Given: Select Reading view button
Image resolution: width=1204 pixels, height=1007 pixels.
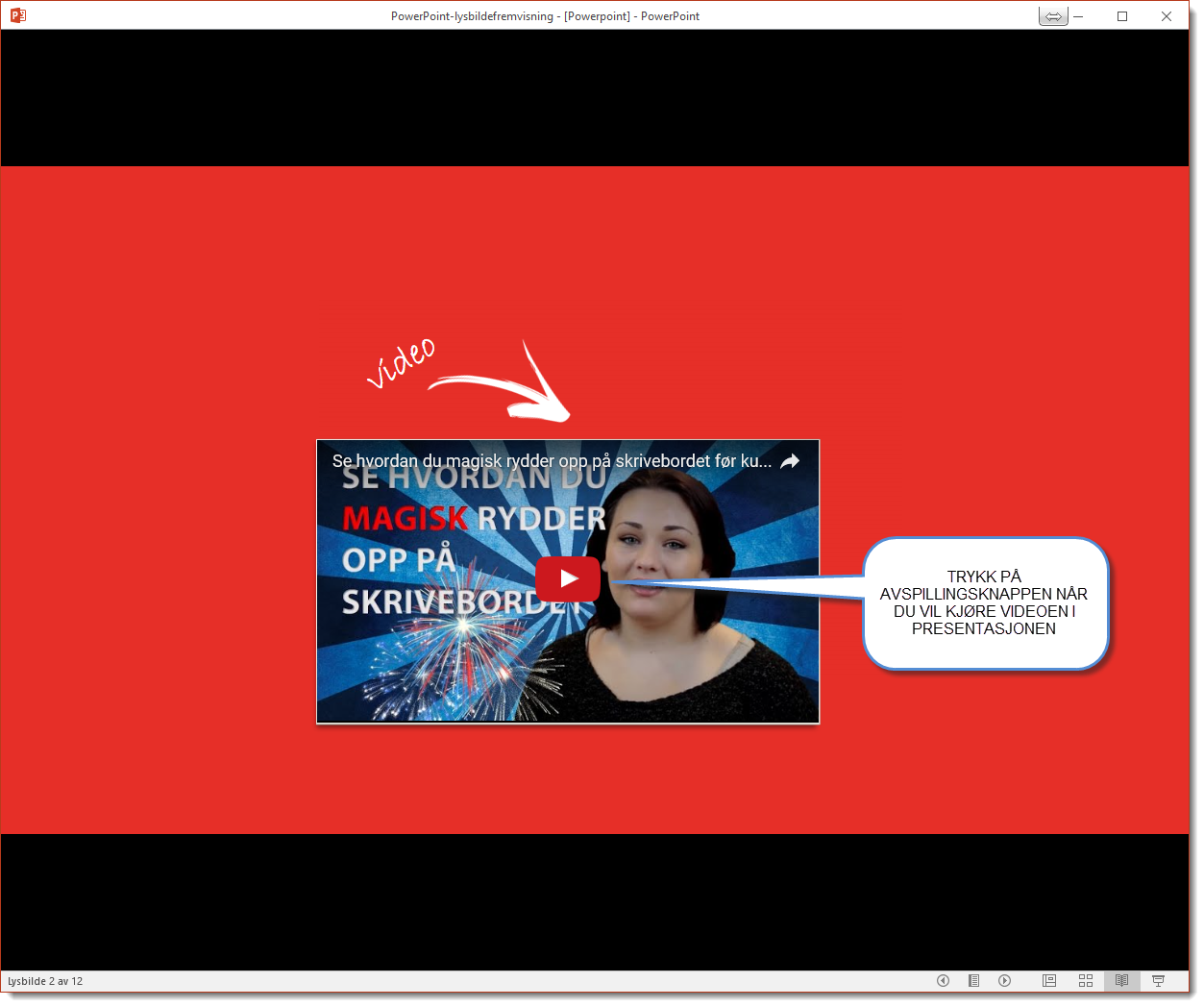Looking at the screenshot, I should click(x=1121, y=980).
